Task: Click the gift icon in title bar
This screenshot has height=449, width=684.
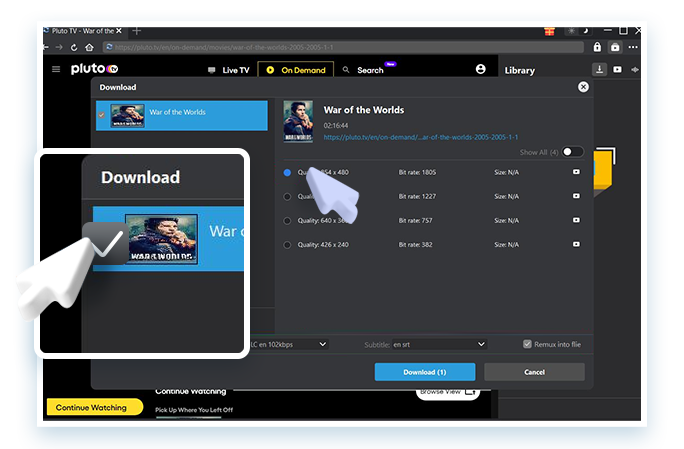Action: (x=549, y=31)
